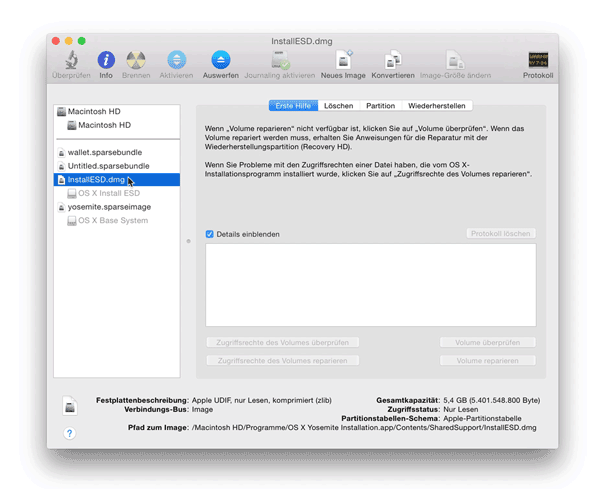600x489 pixels.
Task: Uncheck the Details einblenden checkbox
Action: pyautogui.click(x=210, y=234)
